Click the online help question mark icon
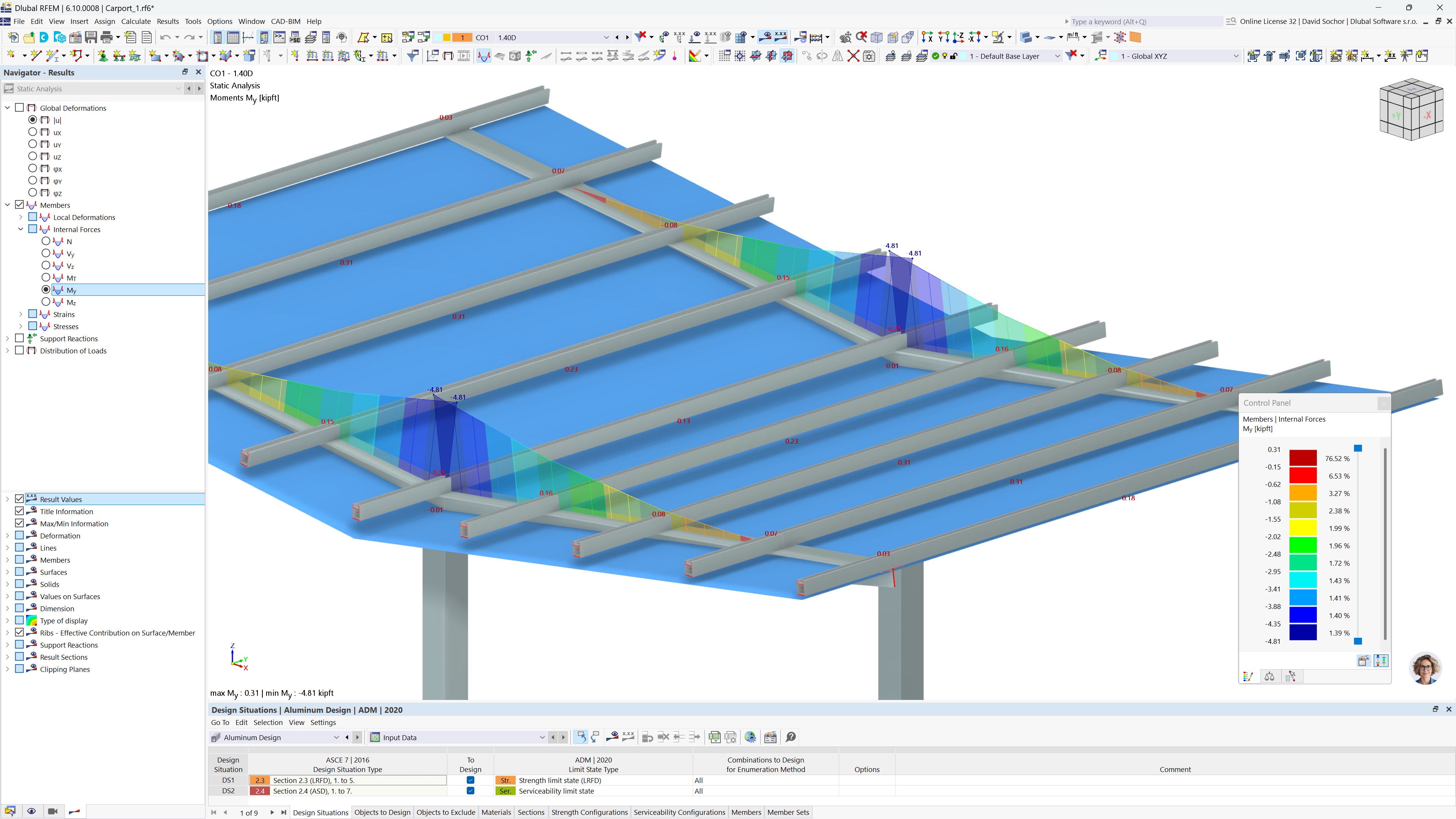The width and height of the screenshot is (1456, 819). pyautogui.click(x=790, y=737)
